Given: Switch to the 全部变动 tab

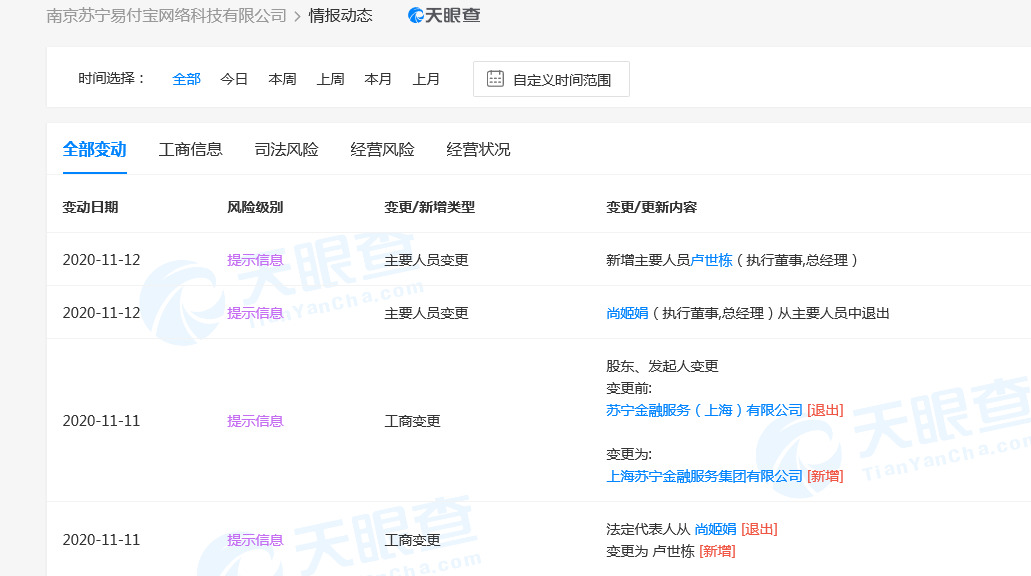Looking at the screenshot, I should pos(95,150).
